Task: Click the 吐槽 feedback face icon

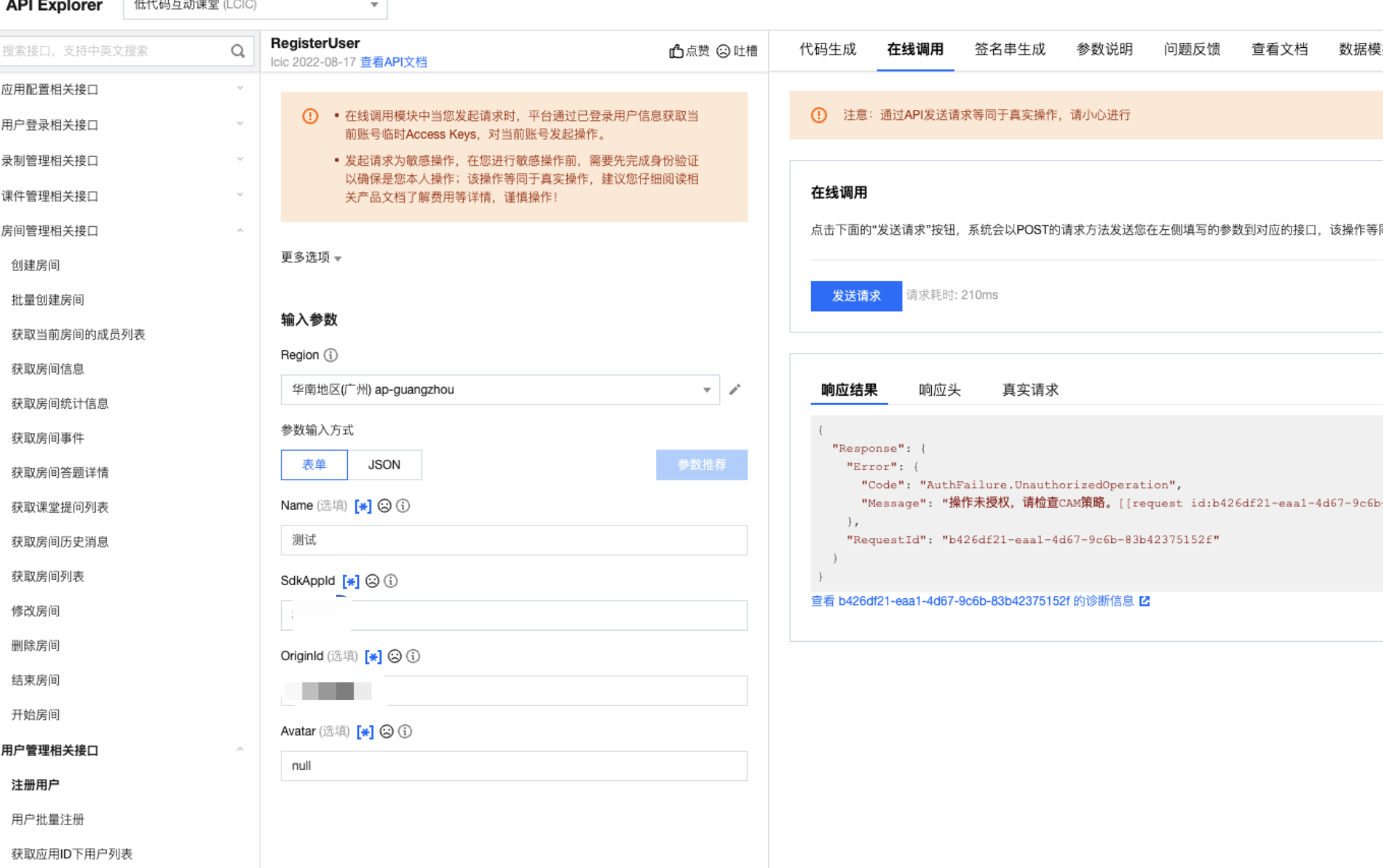Action: point(723,51)
